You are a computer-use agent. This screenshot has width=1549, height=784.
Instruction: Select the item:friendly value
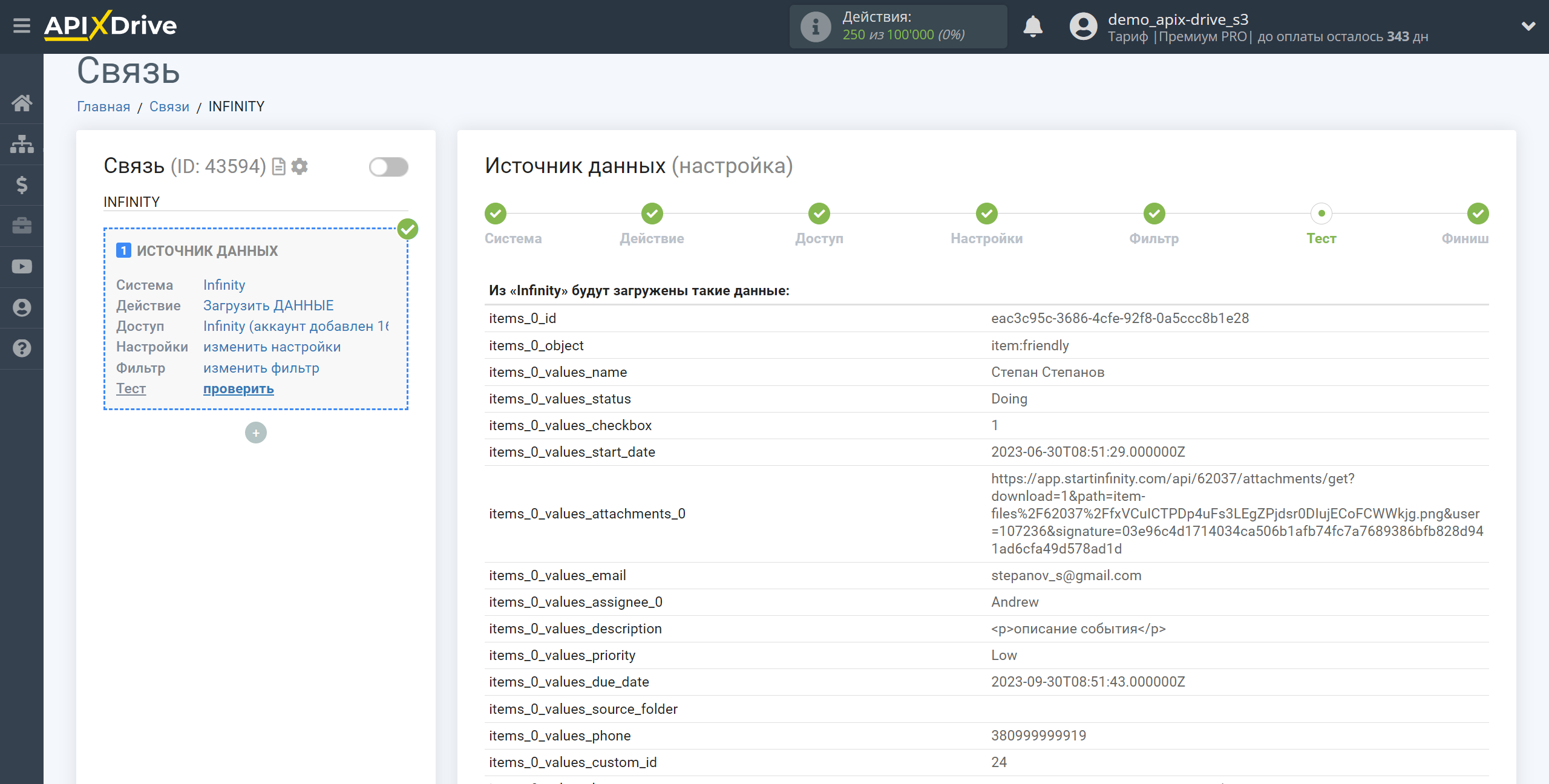click(1030, 345)
